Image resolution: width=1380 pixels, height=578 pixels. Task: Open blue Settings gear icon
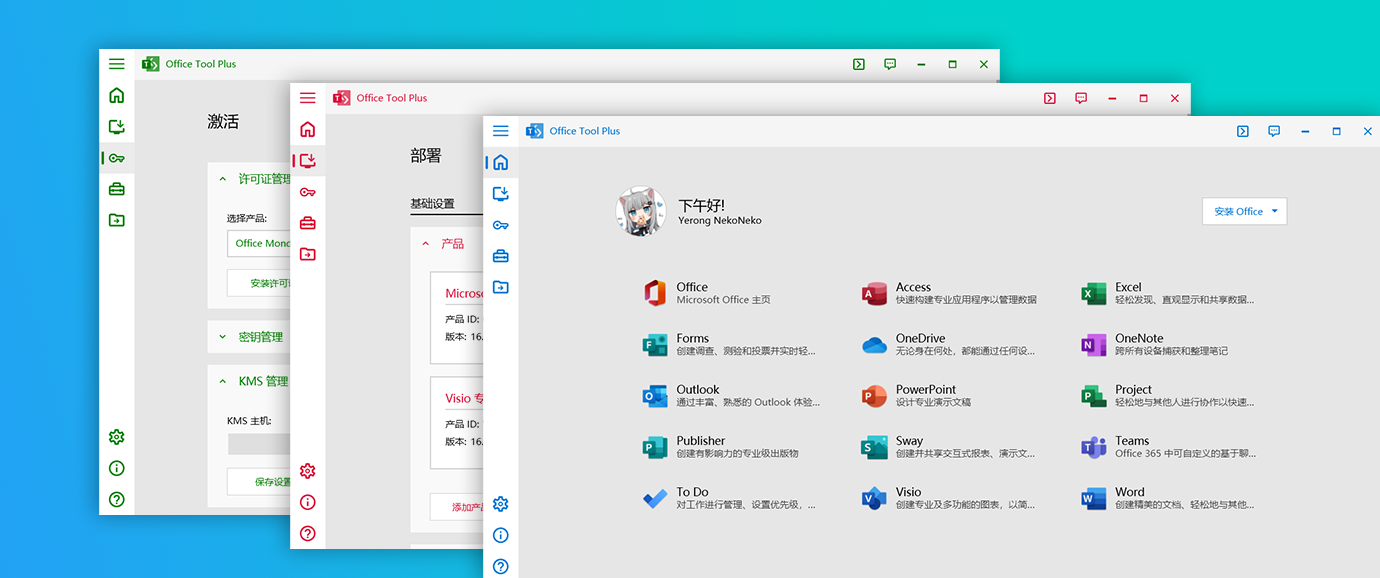point(501,504)
